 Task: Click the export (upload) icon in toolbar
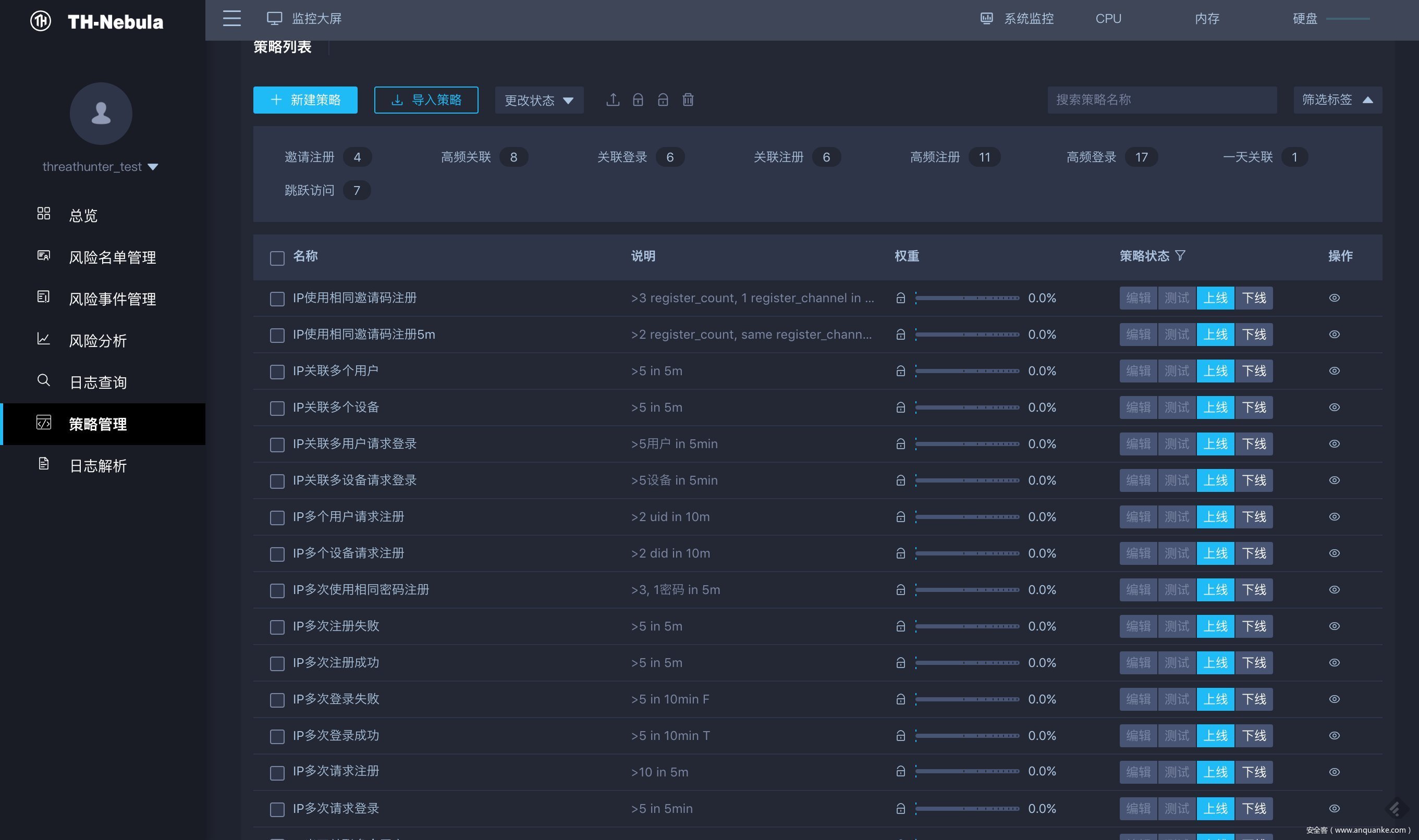(613, 100)
